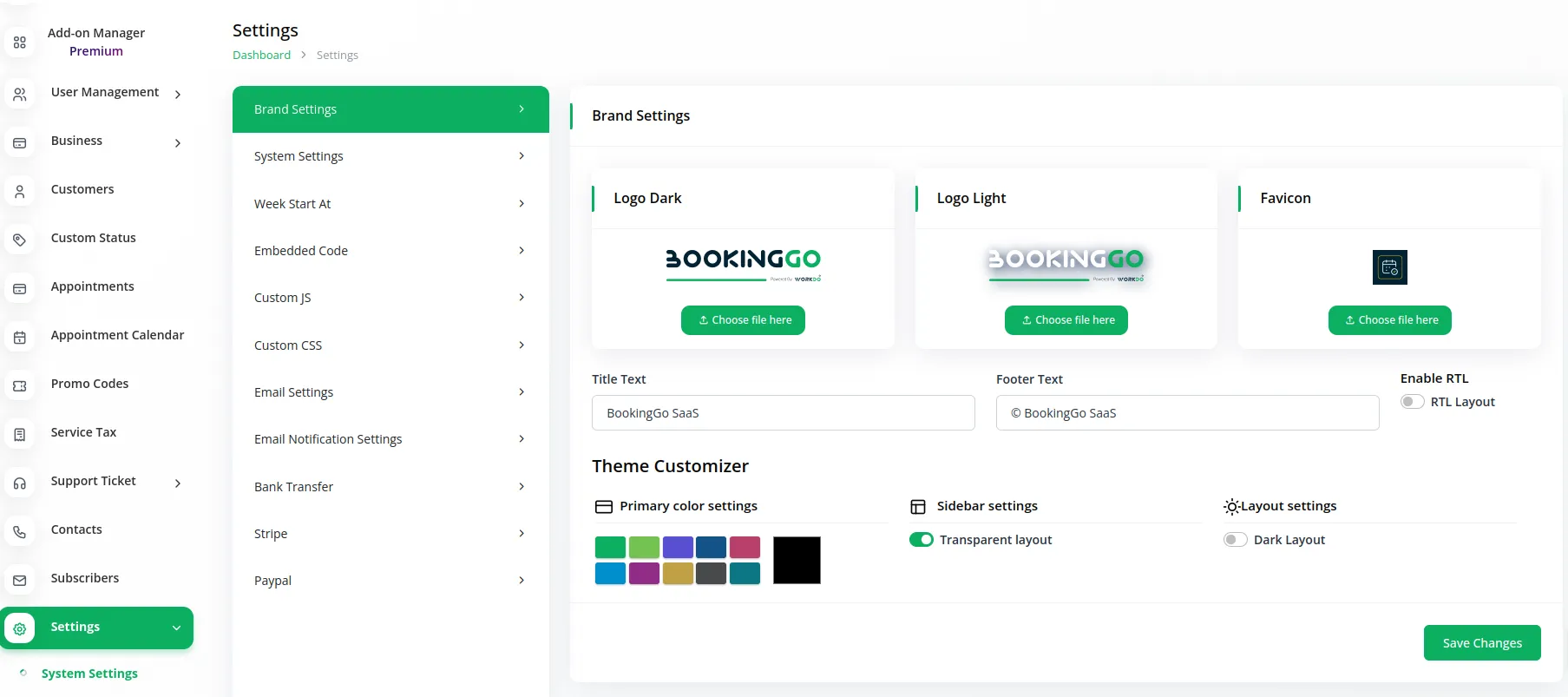Click the Customers person icon
The image size is (1568, 697).
(x=20, y=191)
